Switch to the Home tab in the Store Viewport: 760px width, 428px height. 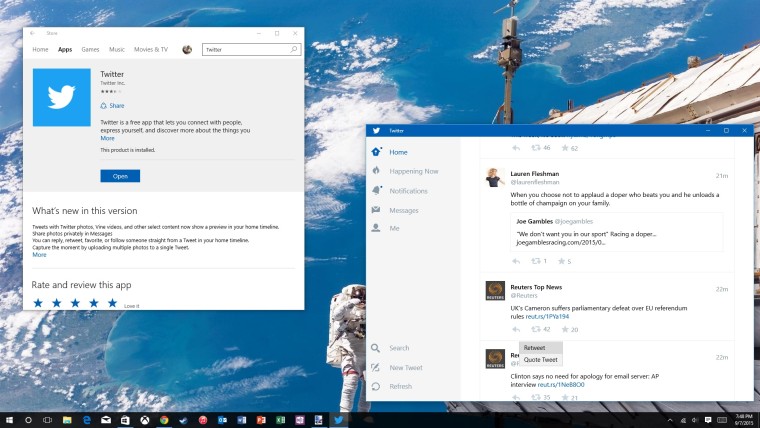[x=40, y=49]
